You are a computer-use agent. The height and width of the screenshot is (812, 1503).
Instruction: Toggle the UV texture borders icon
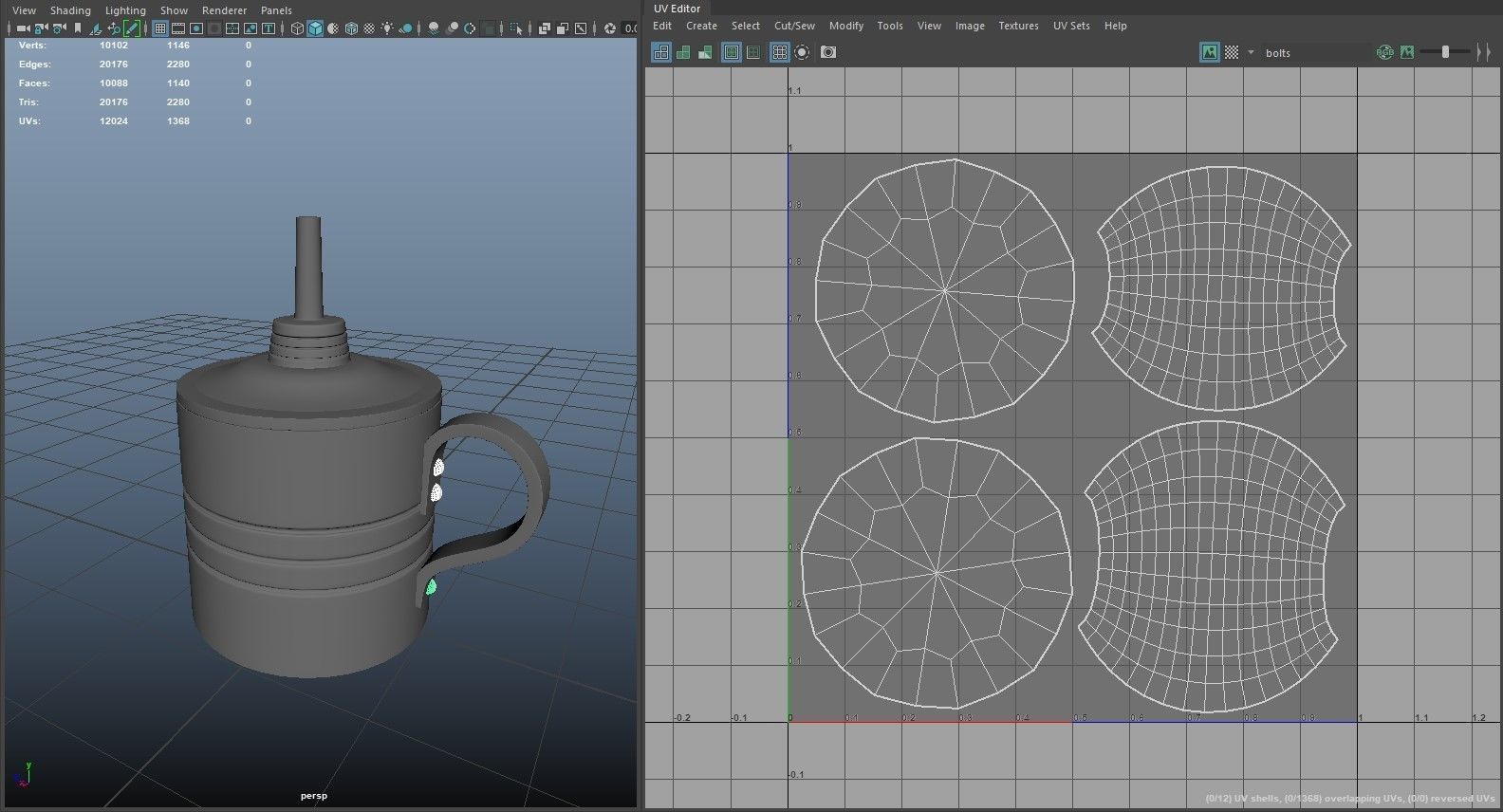tap(732, 52)
